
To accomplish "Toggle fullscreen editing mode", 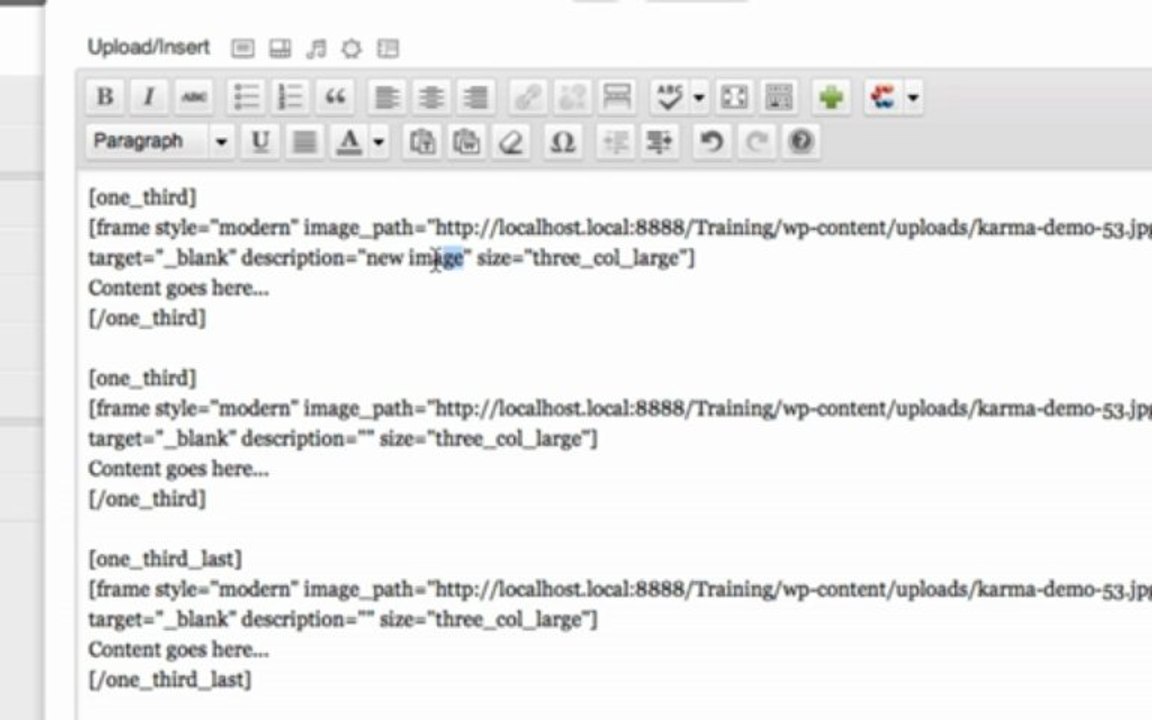I will point(735,96).
